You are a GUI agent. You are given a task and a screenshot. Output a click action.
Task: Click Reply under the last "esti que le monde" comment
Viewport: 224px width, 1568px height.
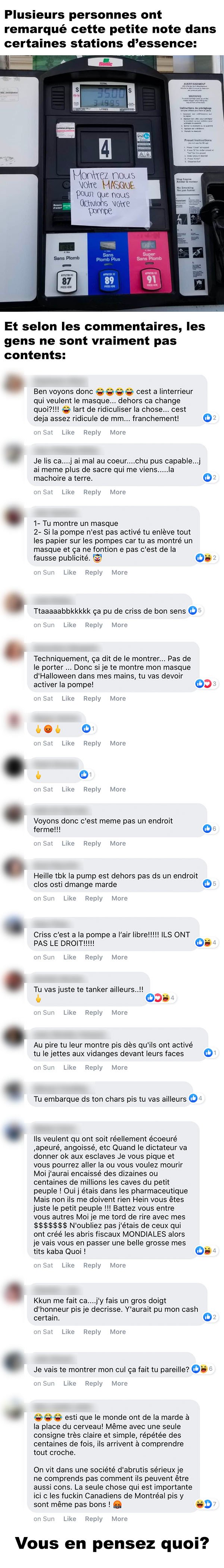pyautogui.click(x=94, y=1519)
